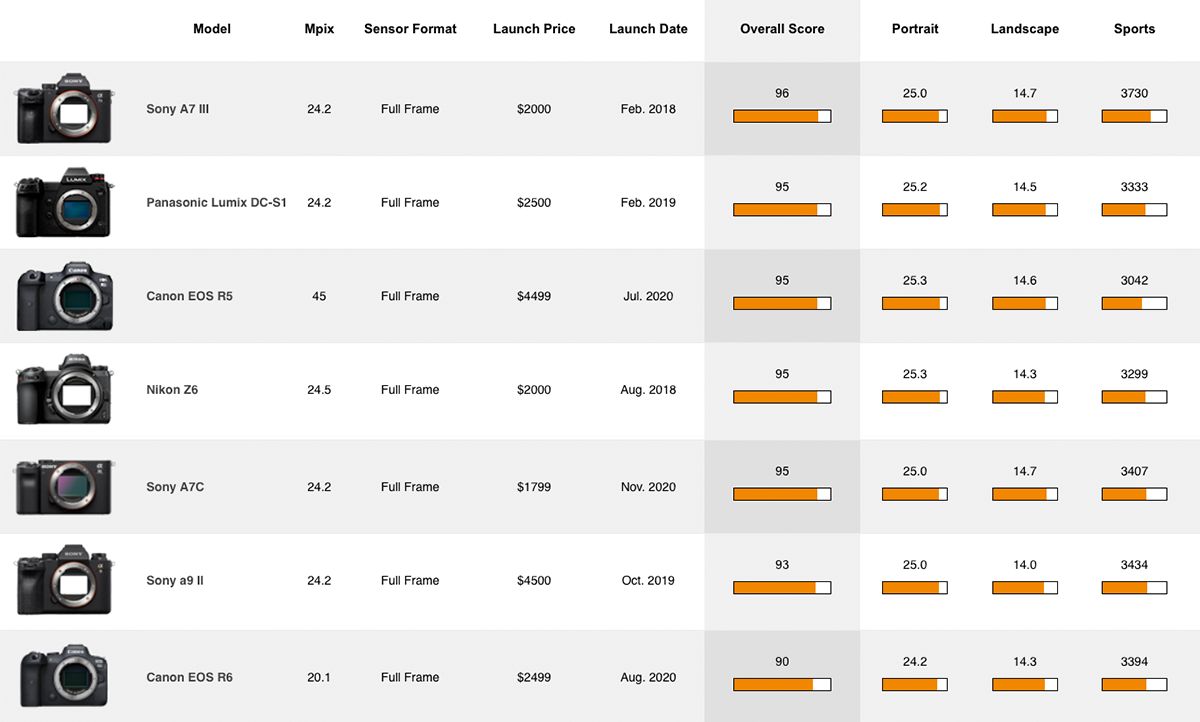
Task: Open the Nikon Z6 camera image
Action: [64, 390]
